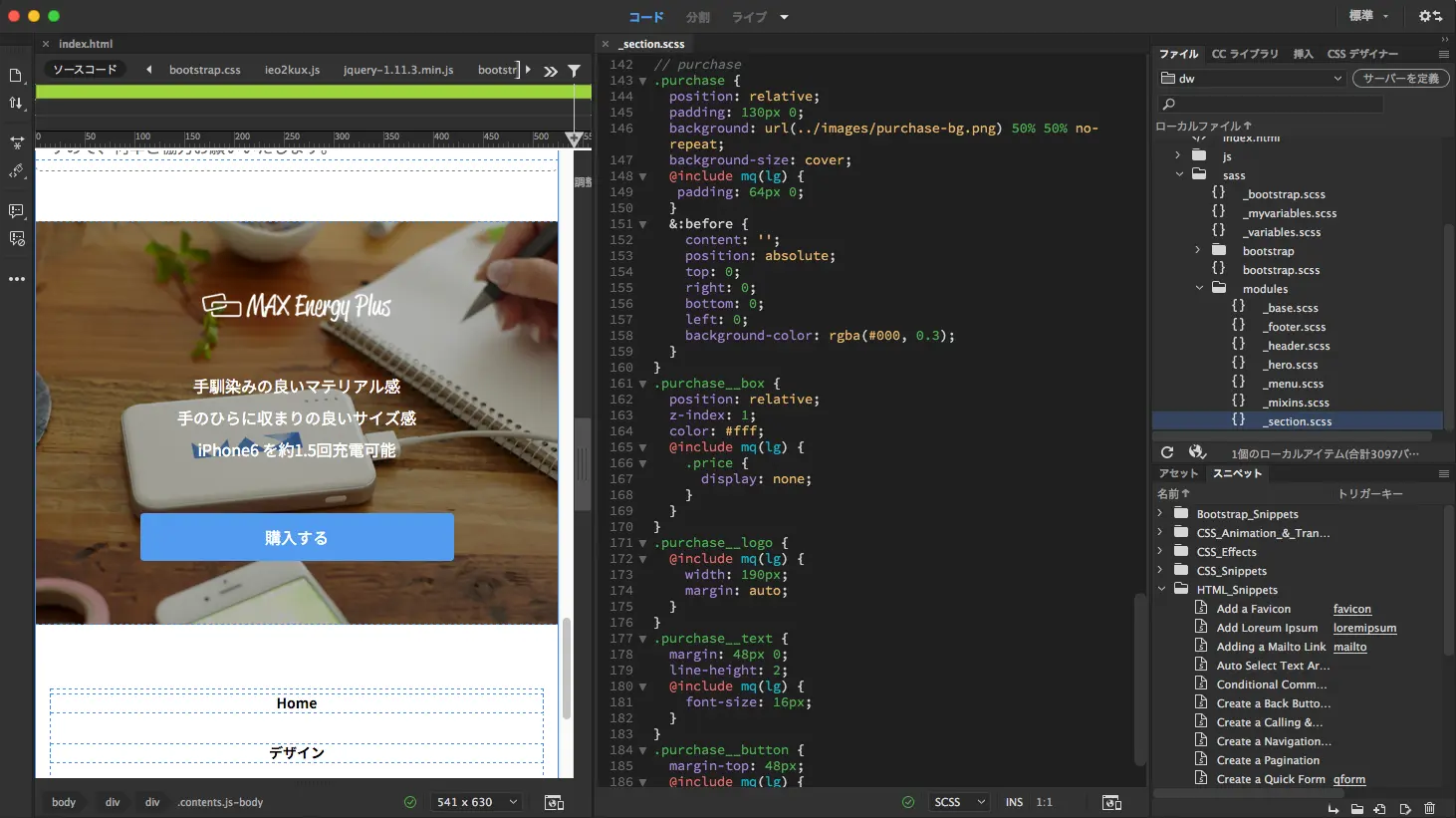Viewport: 1456px width, 818px height.
Task: Click the サーバーを定義 button
Action: click(x=1400, y=79)
